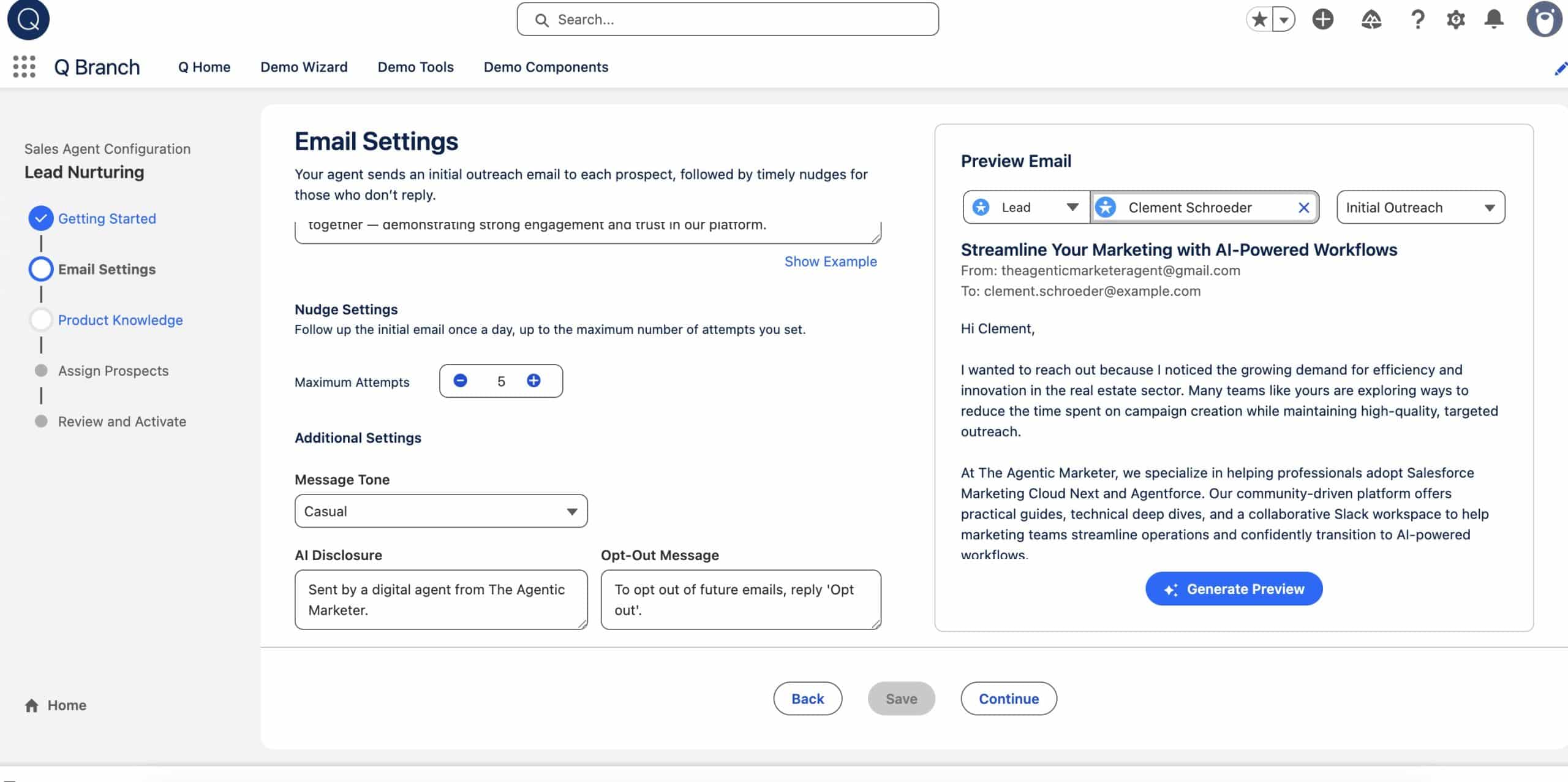Increase Maximum Attempts with plus button
1568x782 pixels.
tap(533, 381)
